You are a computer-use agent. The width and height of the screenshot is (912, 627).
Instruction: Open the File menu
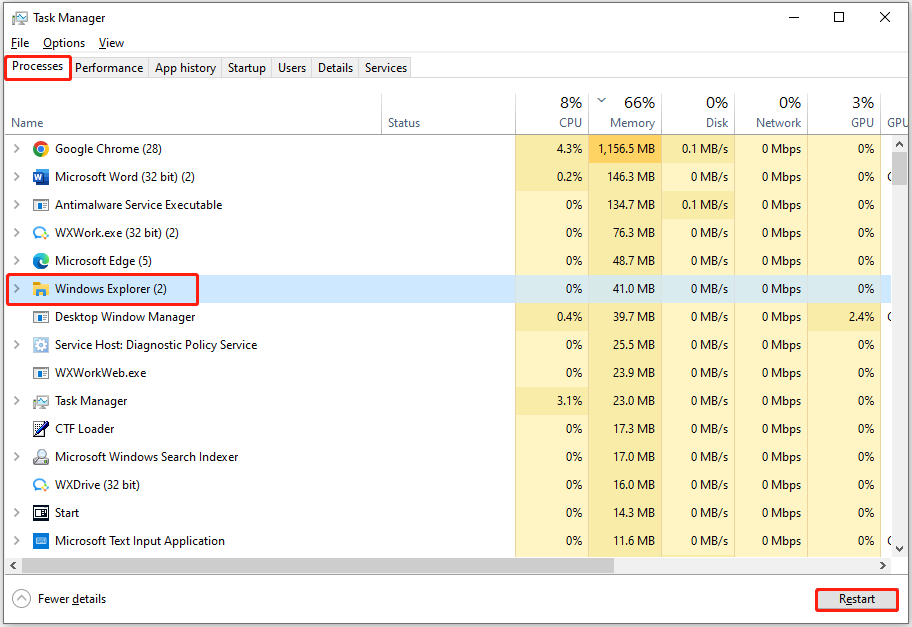coord(20,43)
